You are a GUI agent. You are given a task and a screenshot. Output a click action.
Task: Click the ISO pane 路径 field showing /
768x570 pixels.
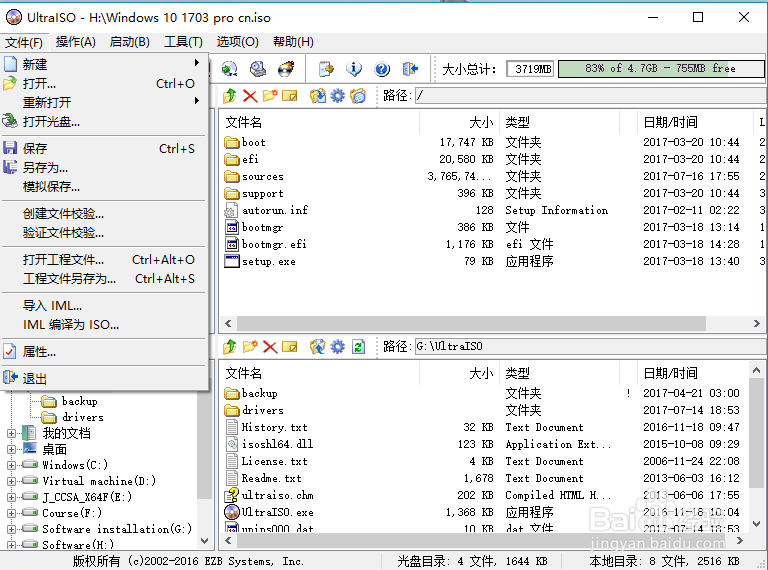pyautogui.click(x=590, y=95)
